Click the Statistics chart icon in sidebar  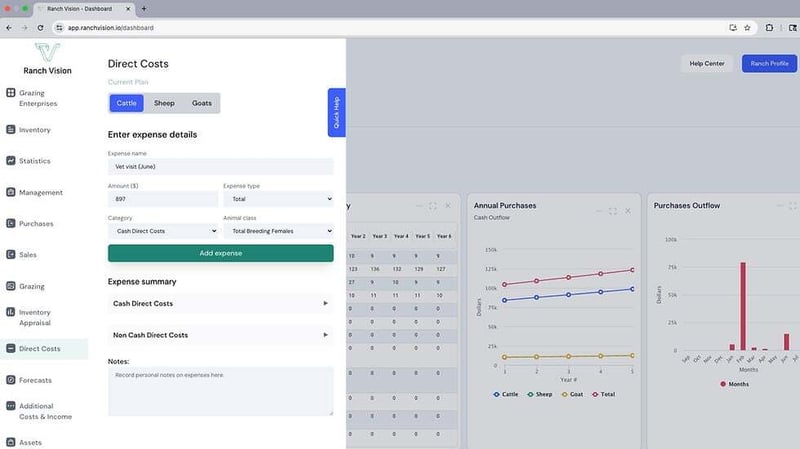click(11, 160)
